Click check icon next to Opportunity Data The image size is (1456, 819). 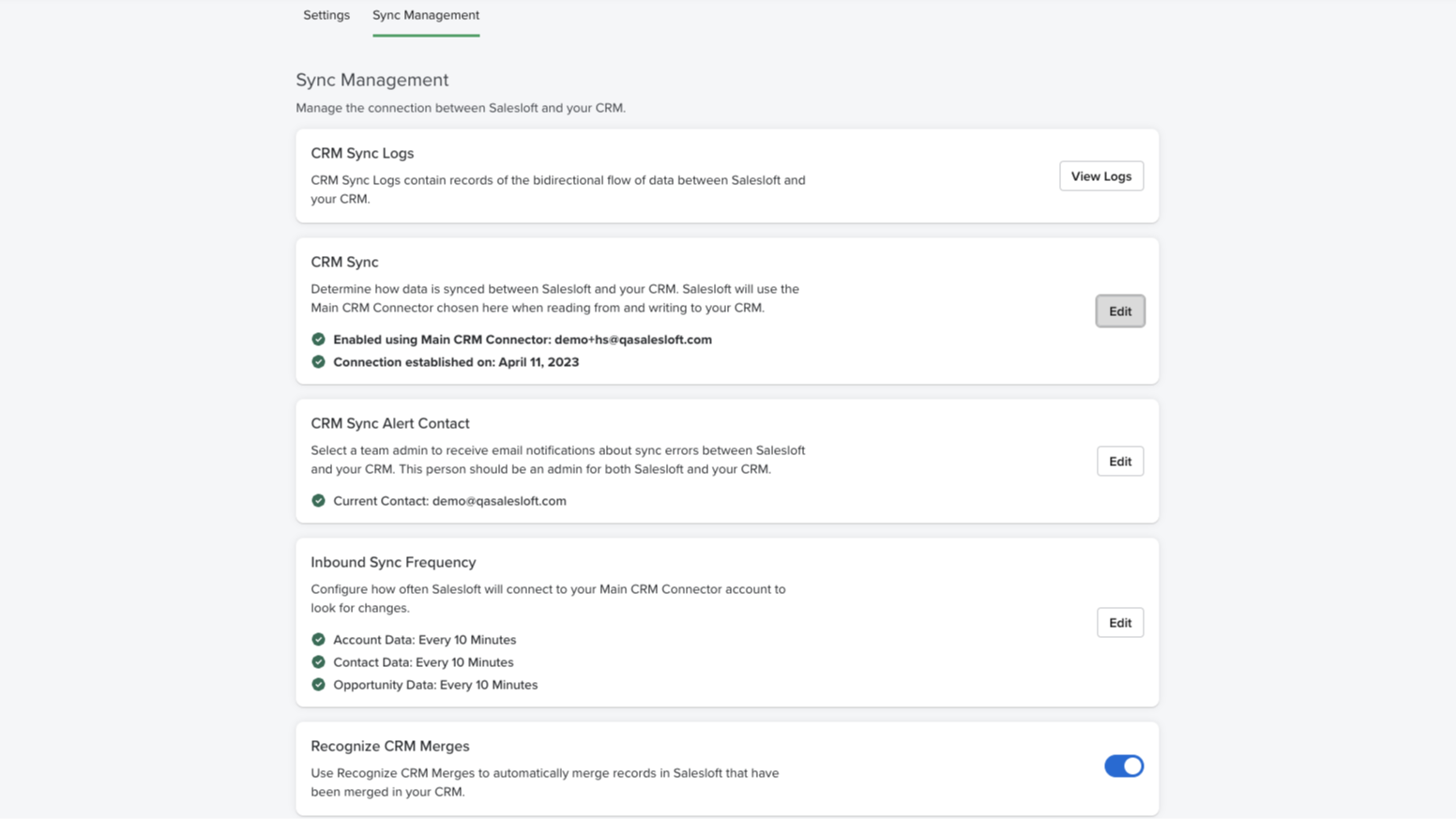pos(318,685)
